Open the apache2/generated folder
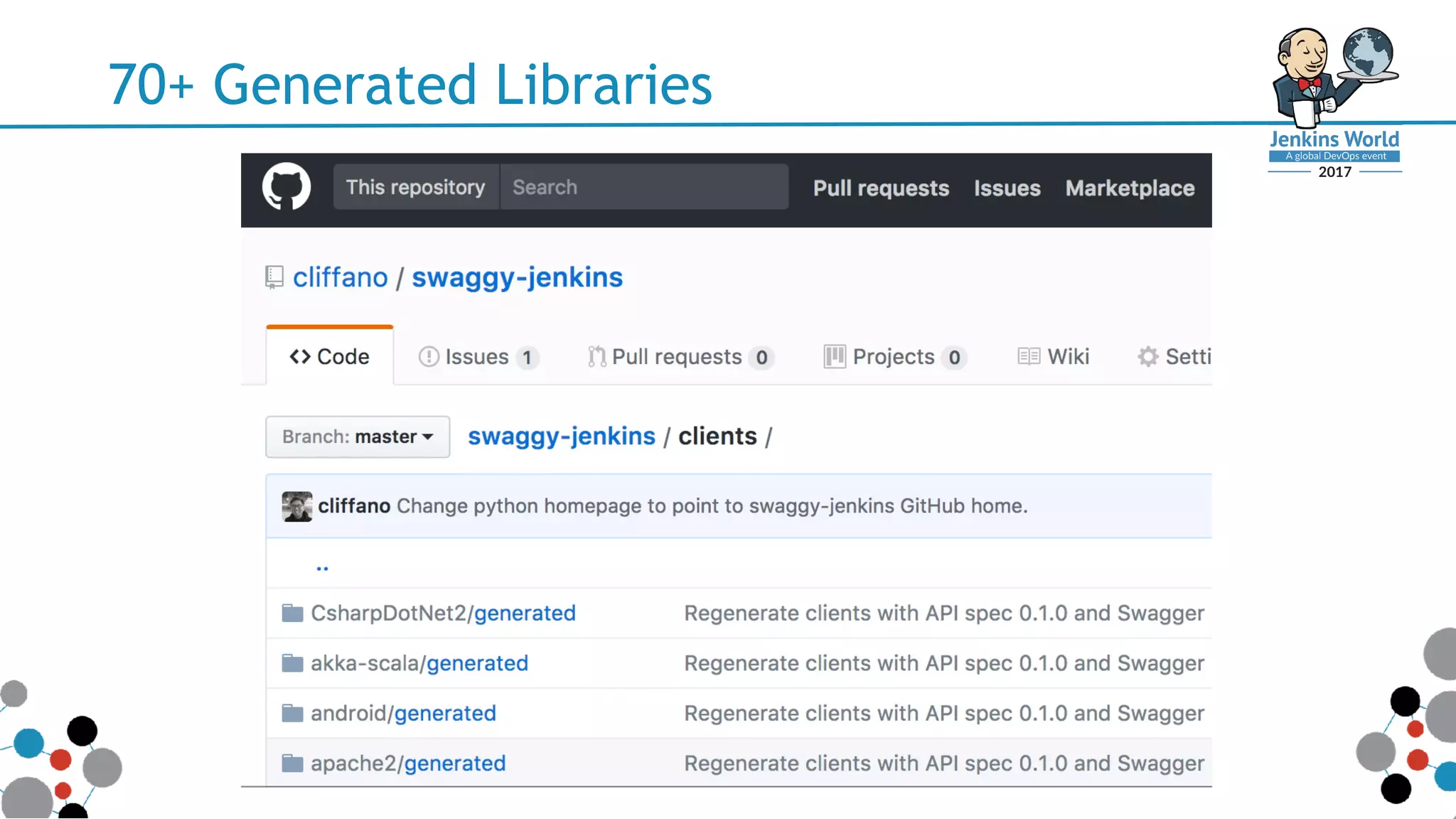The width and height of the screenshot is (1456, 819). (x=409, y=763)
